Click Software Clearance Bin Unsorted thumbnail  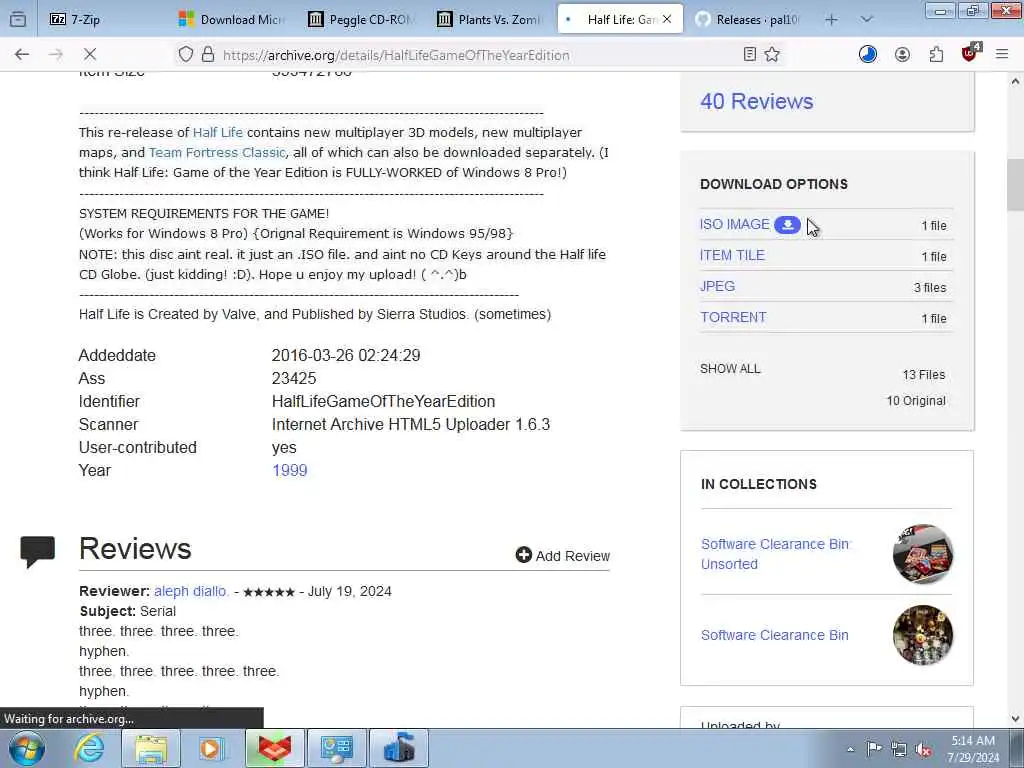click(x=923, y=554)
